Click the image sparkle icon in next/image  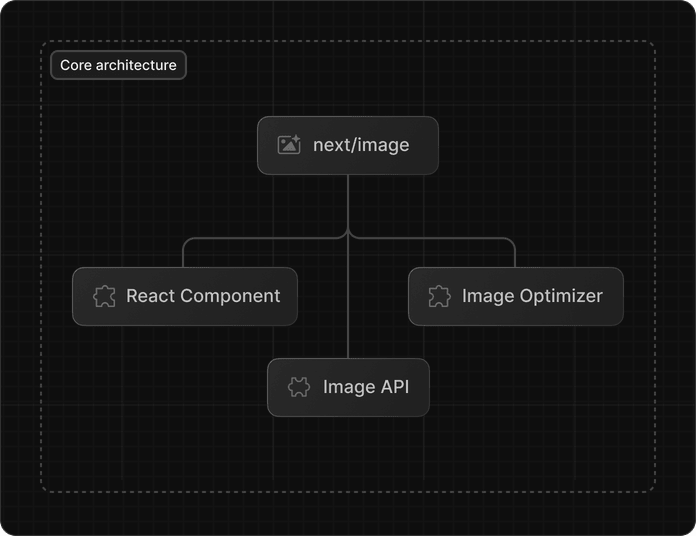click(x=289, y=145)
